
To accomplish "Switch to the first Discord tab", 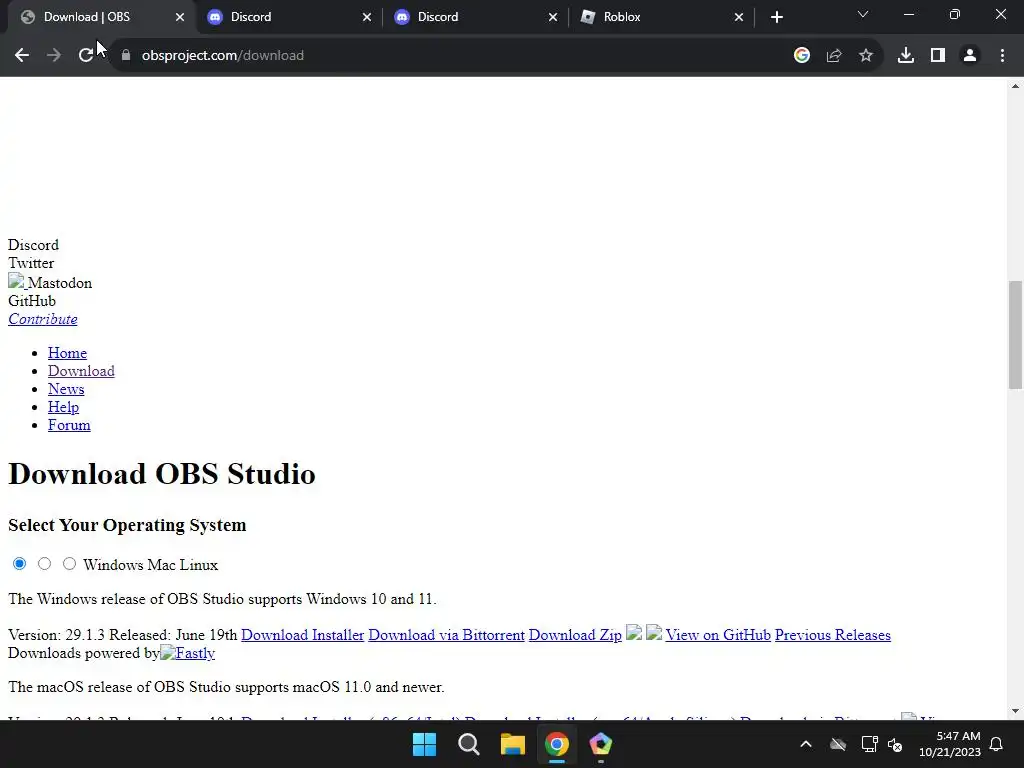I will (x=288, y=17).
